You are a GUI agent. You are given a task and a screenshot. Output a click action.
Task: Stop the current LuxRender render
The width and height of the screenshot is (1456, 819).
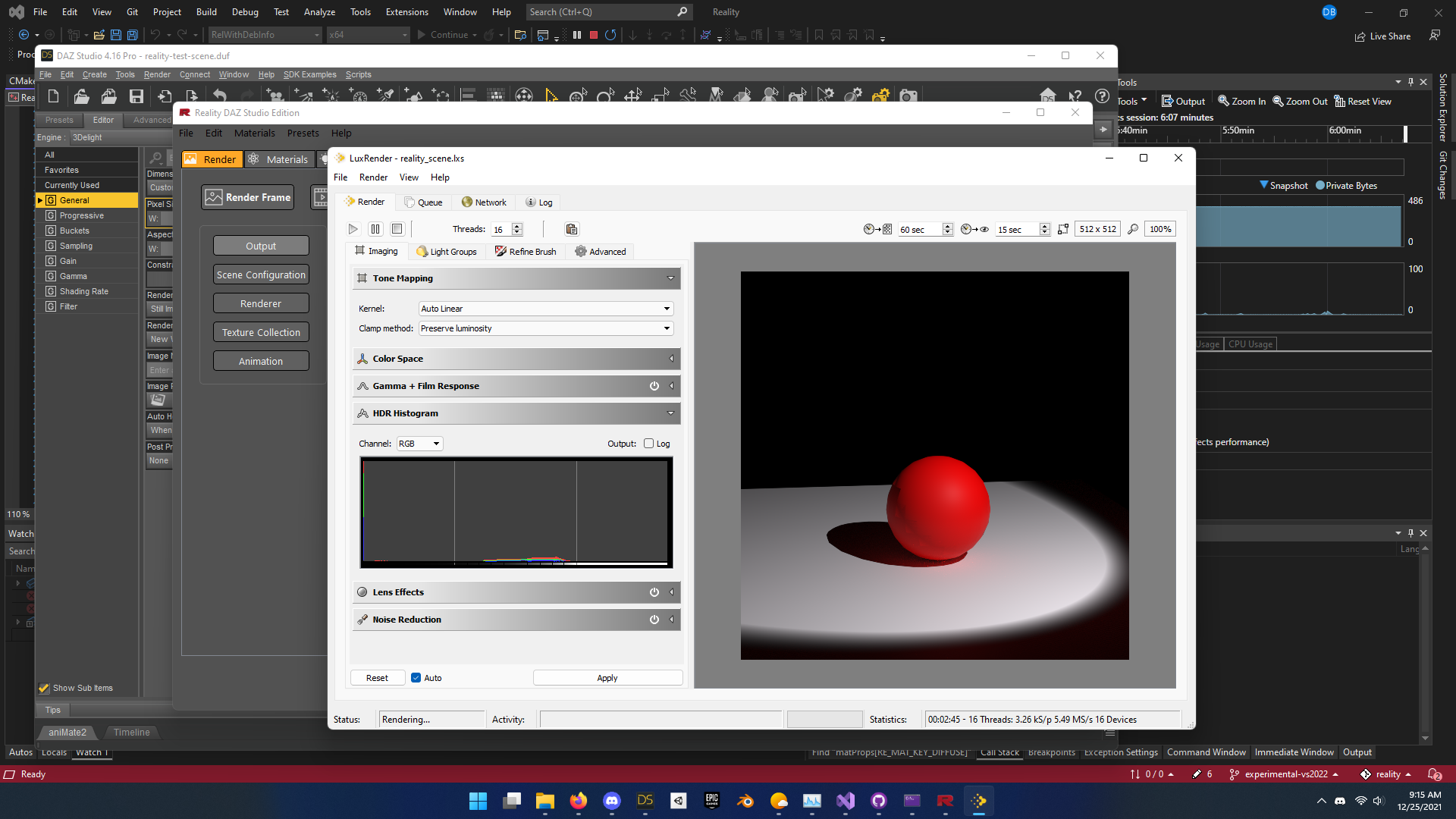coord(397,229)
